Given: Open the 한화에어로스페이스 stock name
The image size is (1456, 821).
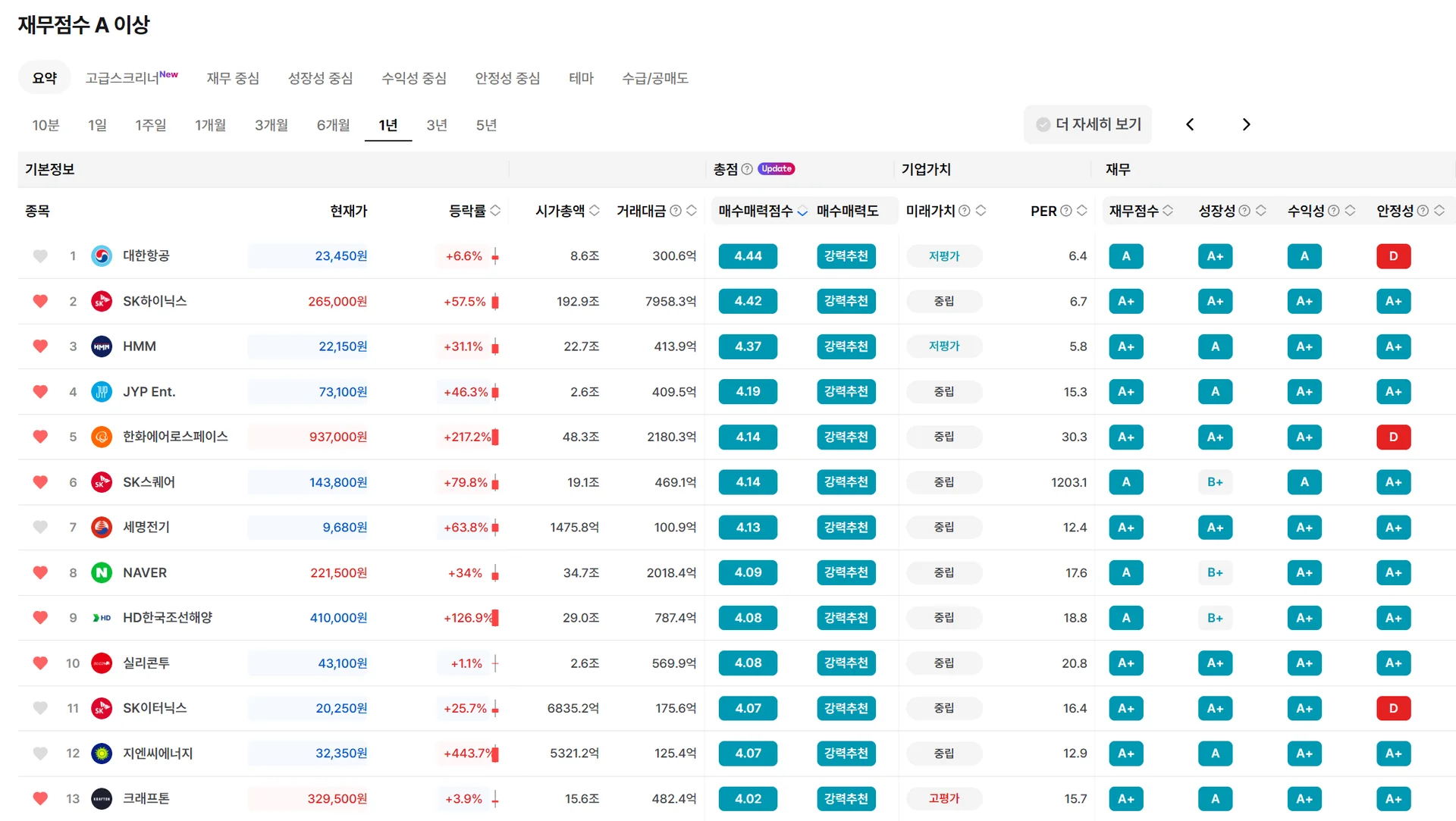Looking at the screenshot, I should pos(175,437).
